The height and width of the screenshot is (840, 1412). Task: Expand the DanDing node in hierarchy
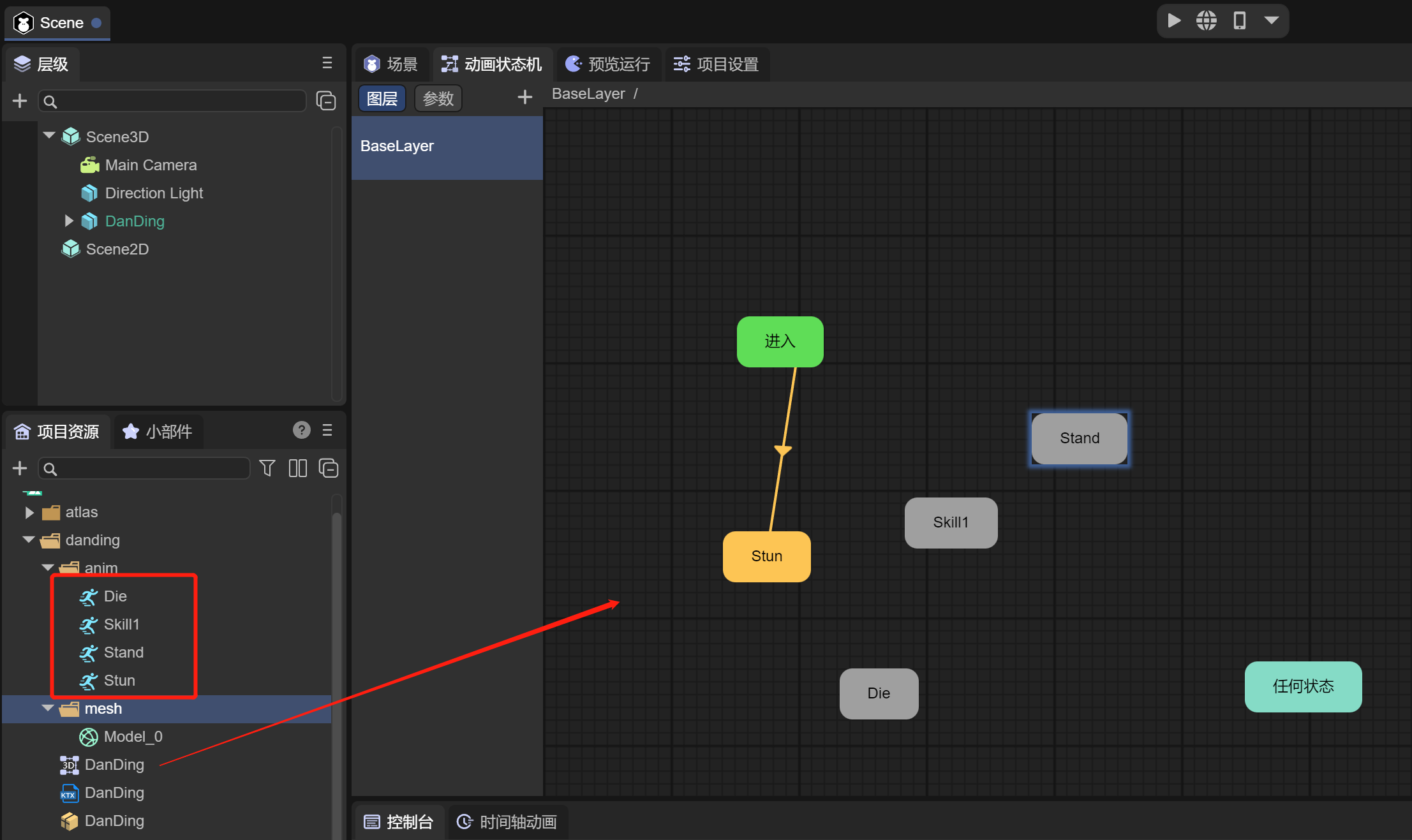click(67, 219)
